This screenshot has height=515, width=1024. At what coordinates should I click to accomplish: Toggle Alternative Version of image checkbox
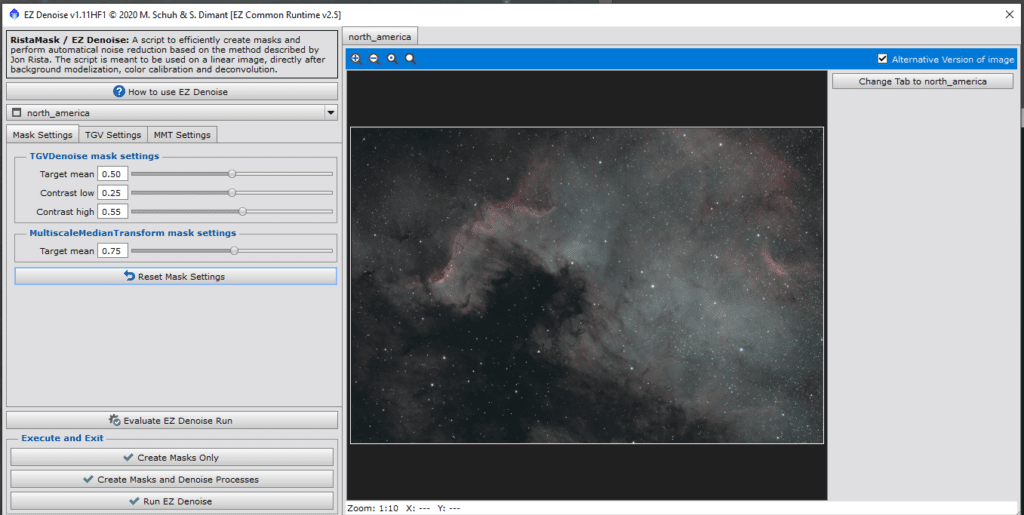click(x=882, y=59)
